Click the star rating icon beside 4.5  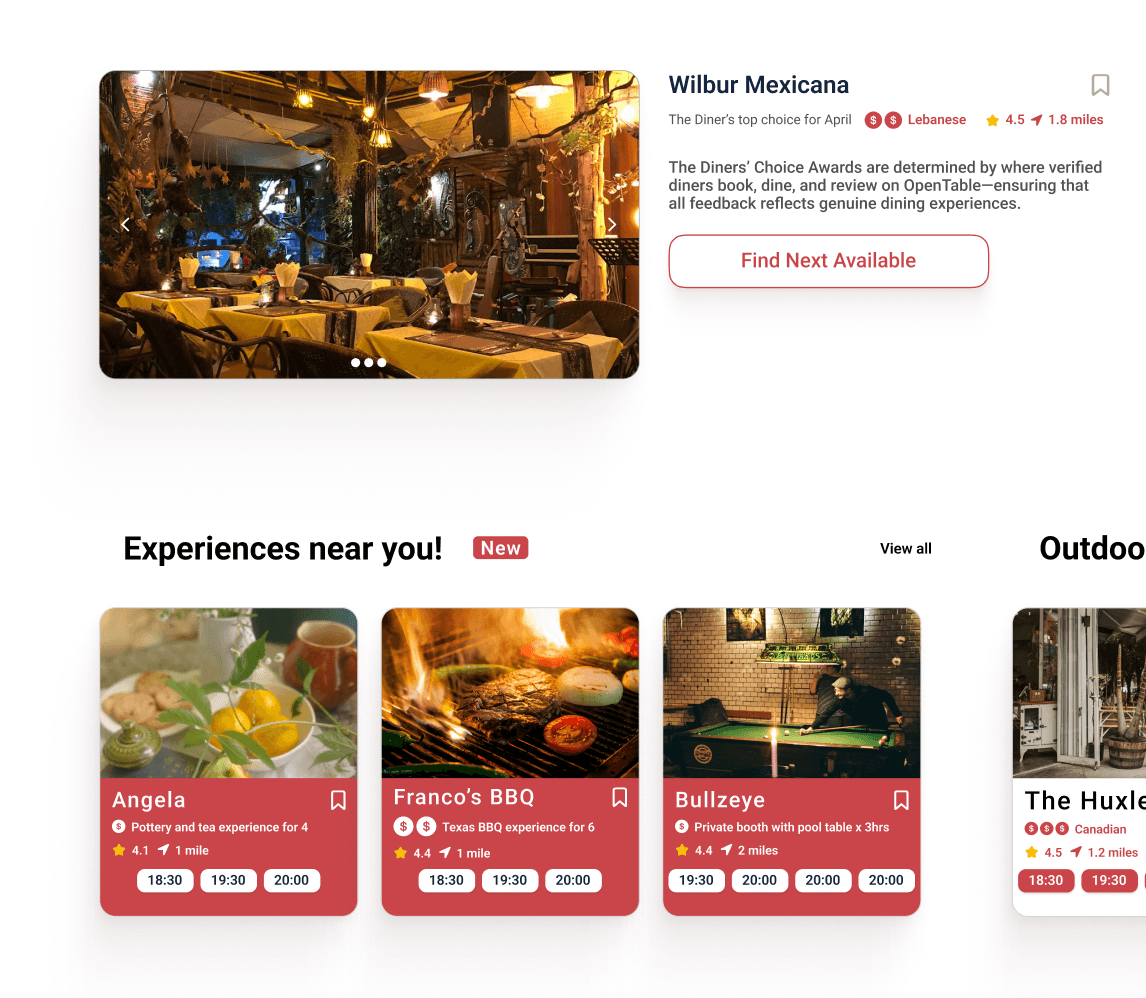[x=992, y=120]
